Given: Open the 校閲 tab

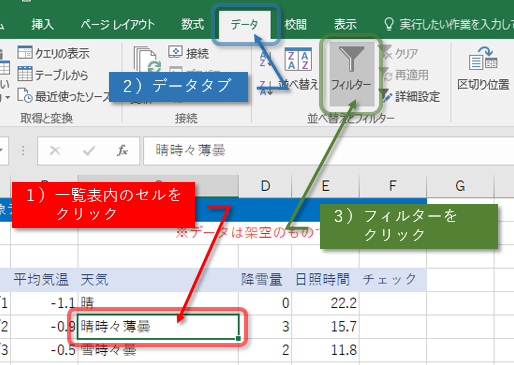Looking at the screenshot, I should [295, 24].
